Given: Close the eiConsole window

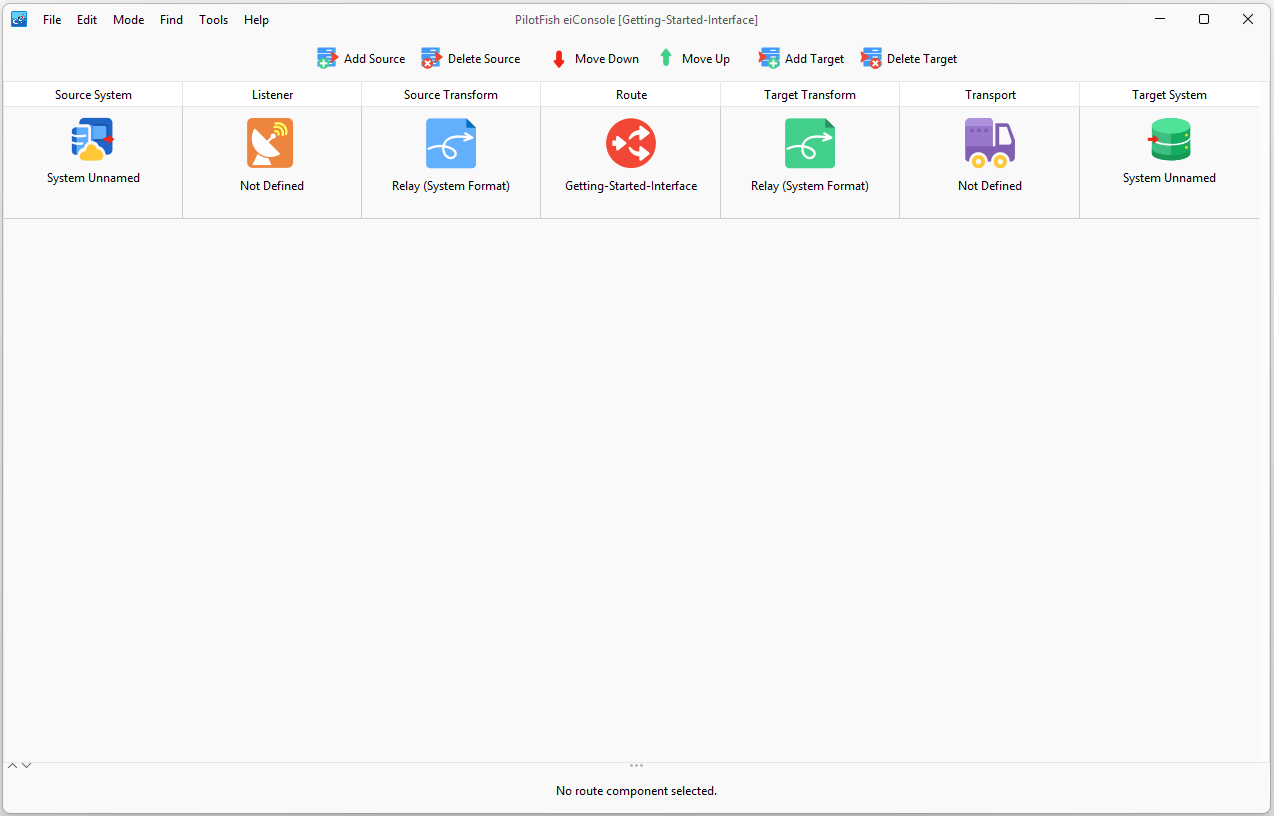Looking at the screenshot, I should [1248, 19].
